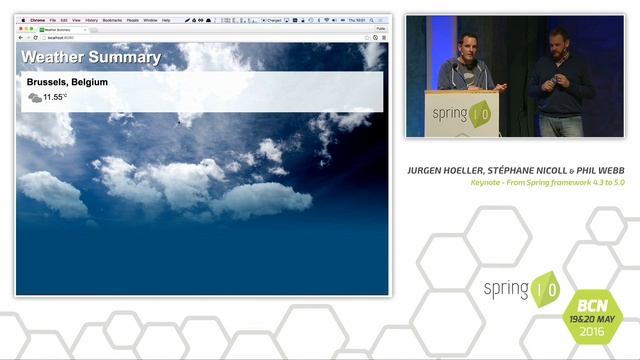Go back to the previous page
Viewport: 640px width, 360px height.
(x=20, y=38)
